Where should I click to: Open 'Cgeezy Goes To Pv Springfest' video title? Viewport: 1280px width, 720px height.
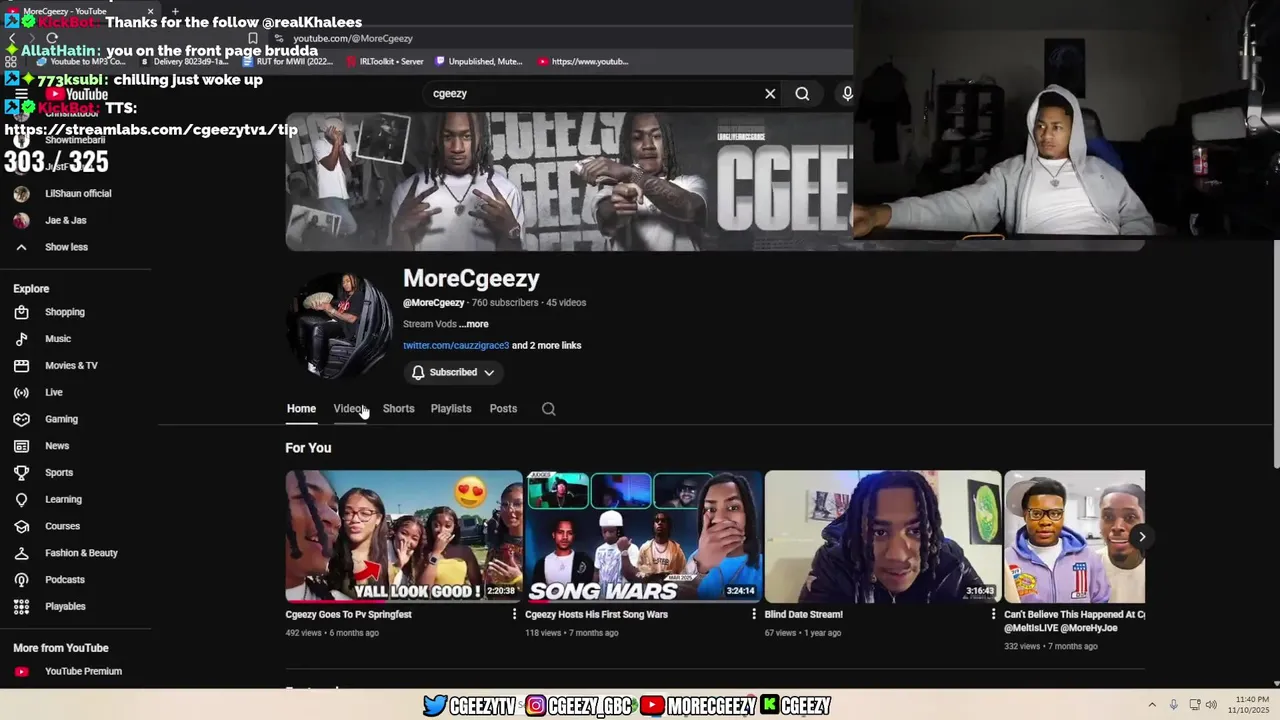click(349, 615)
